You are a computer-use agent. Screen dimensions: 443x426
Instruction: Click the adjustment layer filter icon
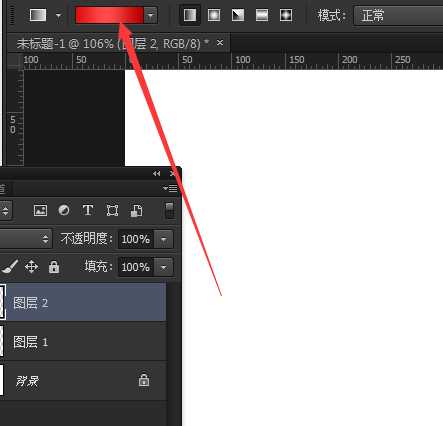pyautogui.click(x=64, y=211)
